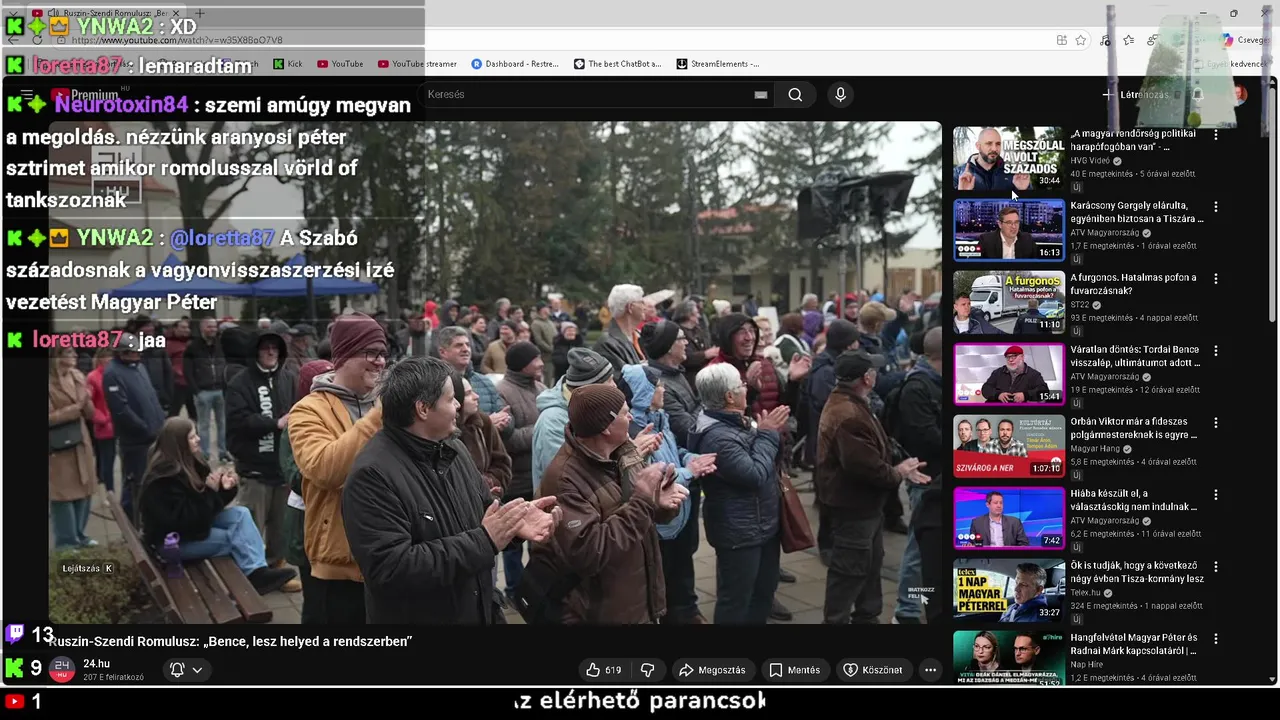1280x720 pixels.
Task: Click the media control music-note icon
Action: (1105, 40)
